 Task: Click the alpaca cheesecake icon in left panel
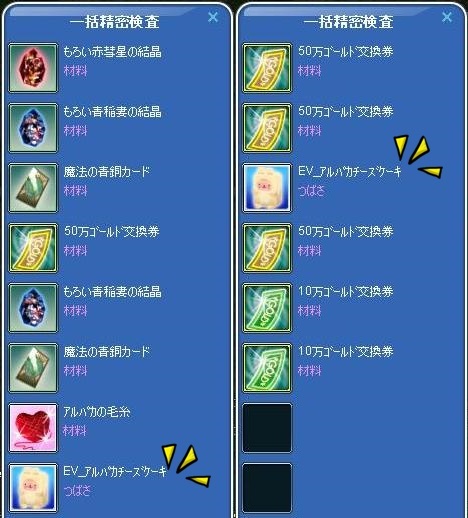pos(33,488)
